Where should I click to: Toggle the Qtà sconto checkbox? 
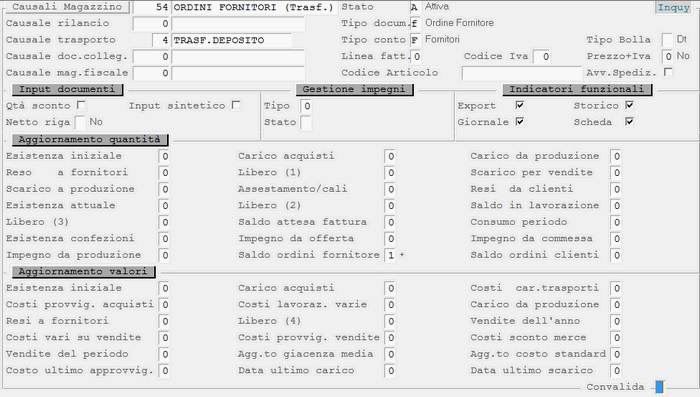tap(81, 105)
